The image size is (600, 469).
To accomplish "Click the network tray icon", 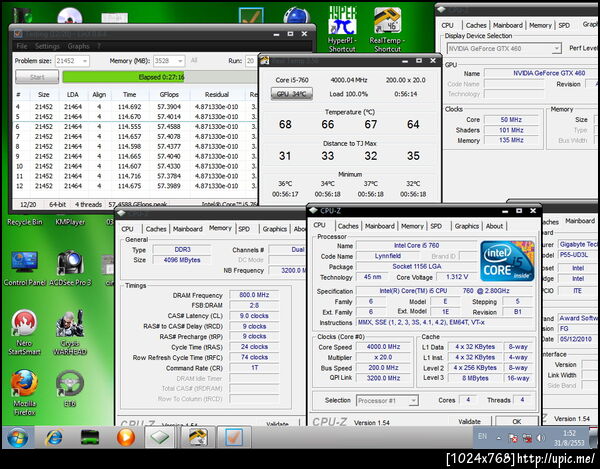I will [x=527, y=438].
